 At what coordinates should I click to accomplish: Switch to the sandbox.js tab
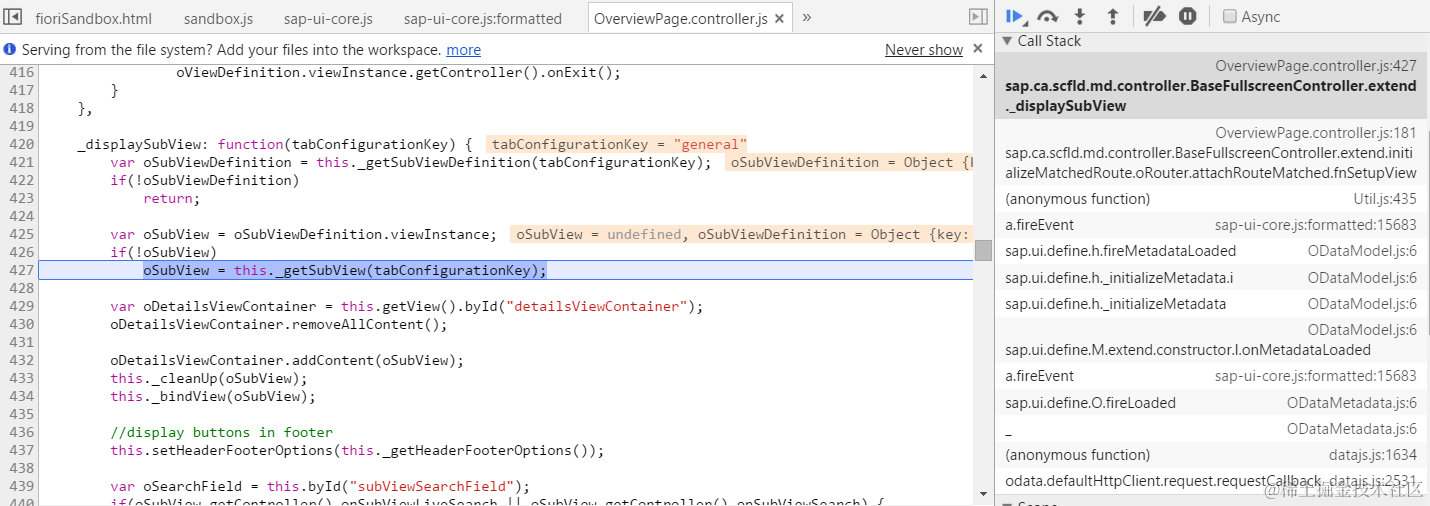(218, 18)
